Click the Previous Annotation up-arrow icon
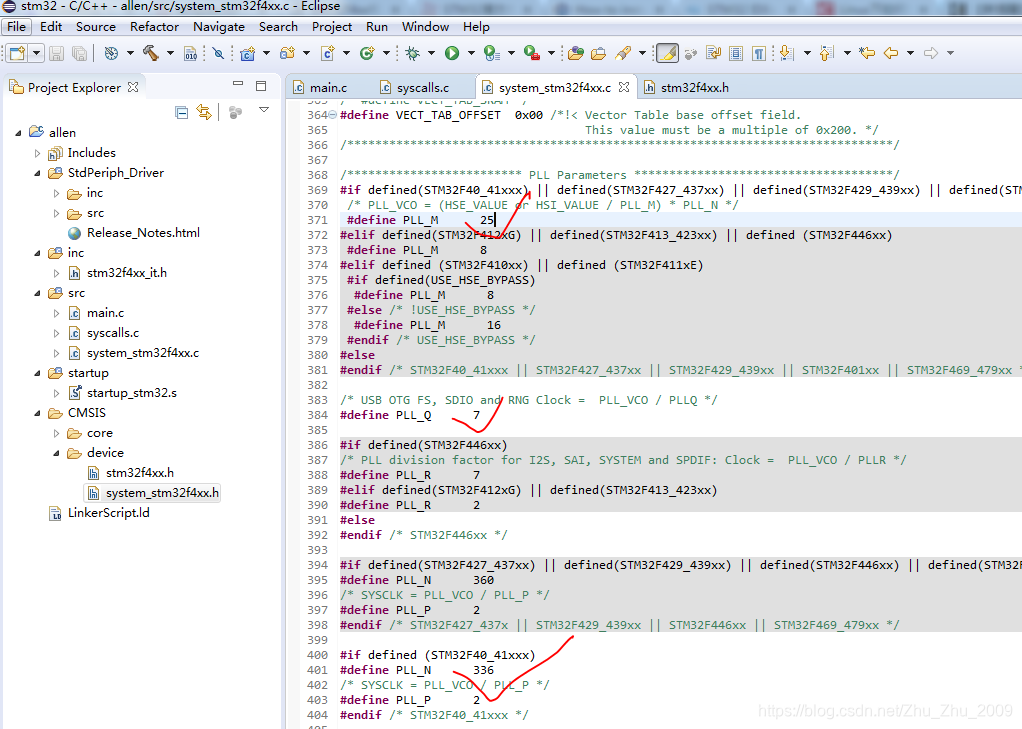This screenshot has width=1022, height=729. (826, 53)
